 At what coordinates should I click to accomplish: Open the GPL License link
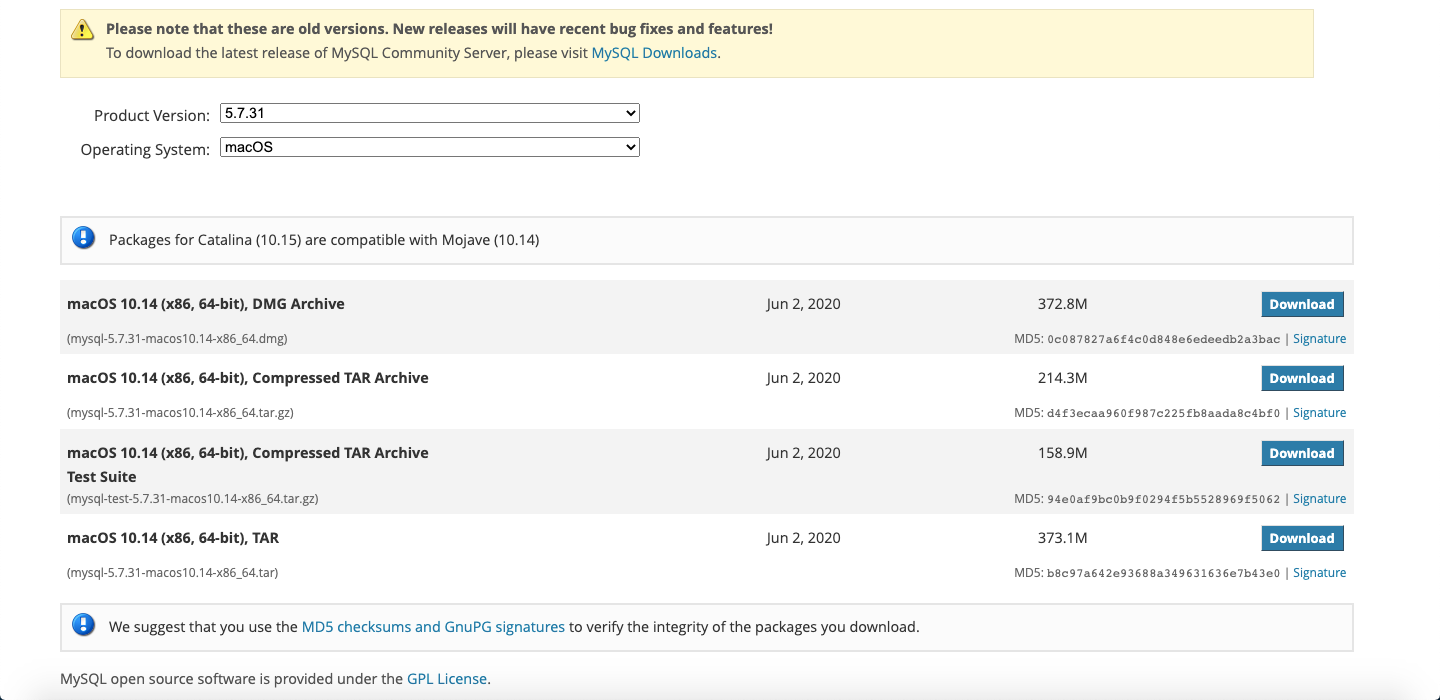point(446,679)
